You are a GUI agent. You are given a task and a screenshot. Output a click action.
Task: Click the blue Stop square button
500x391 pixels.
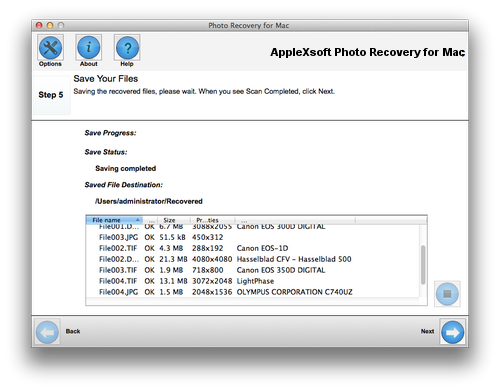pyautogui.click(x=447, y=294)
